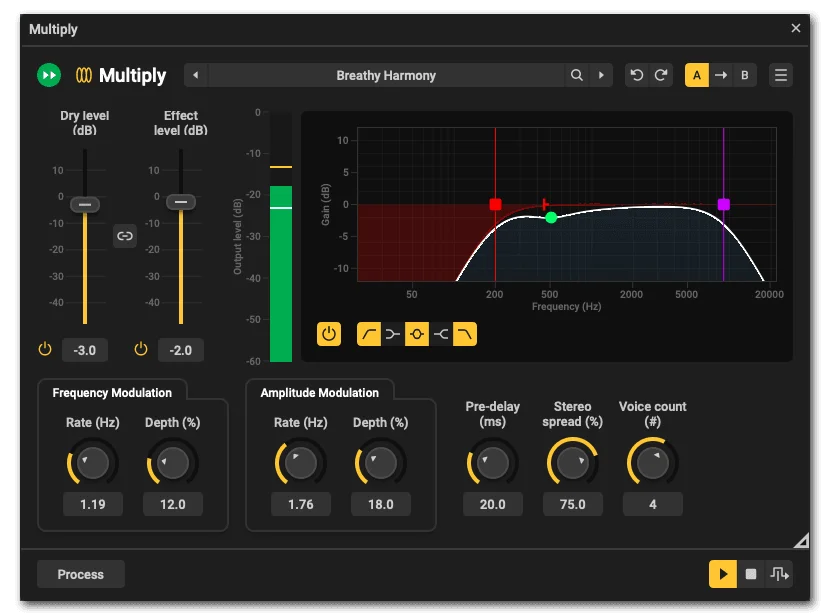
Task: Select the Amplitude Modulation tab label
Action: coord(320,393)
